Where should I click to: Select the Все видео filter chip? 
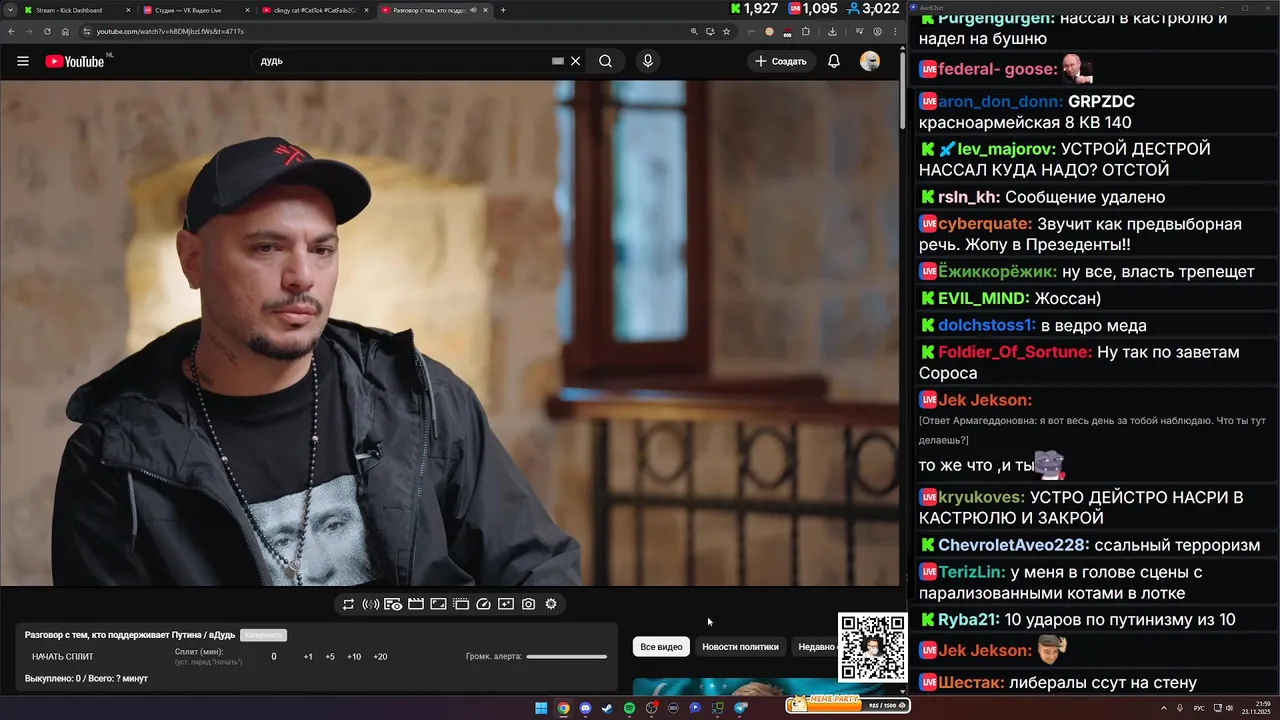click(x=661, y=647)
